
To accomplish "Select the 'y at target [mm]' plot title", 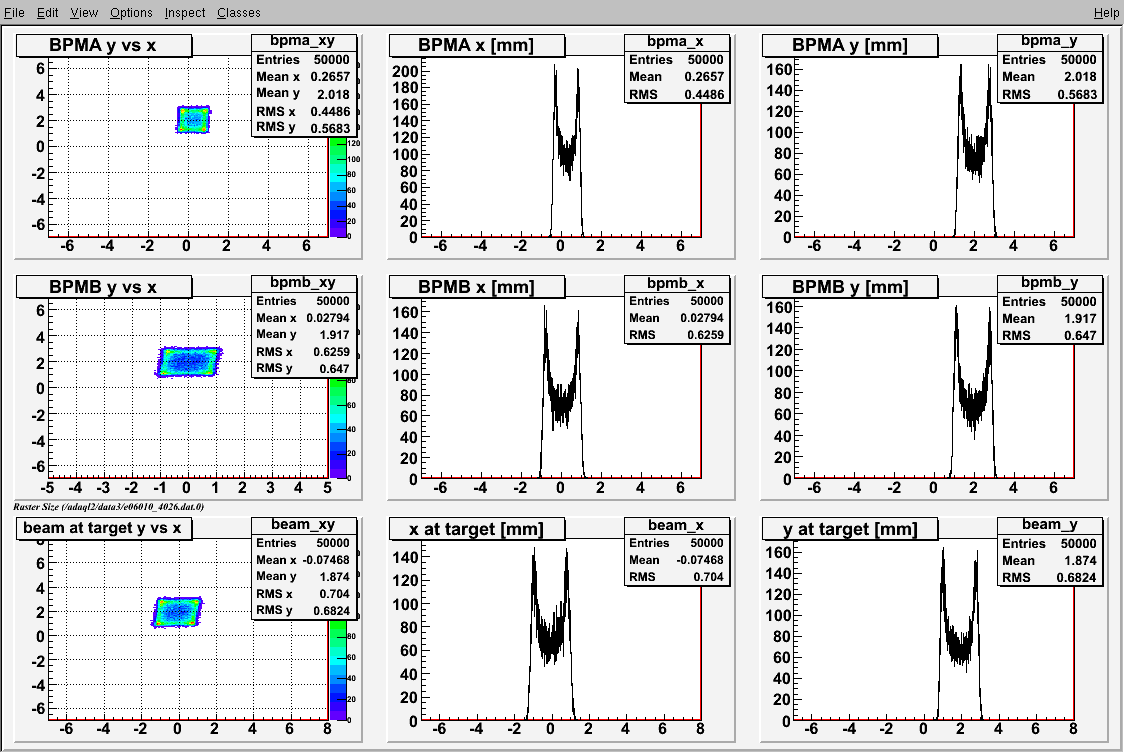I will (x=850, y=529).
